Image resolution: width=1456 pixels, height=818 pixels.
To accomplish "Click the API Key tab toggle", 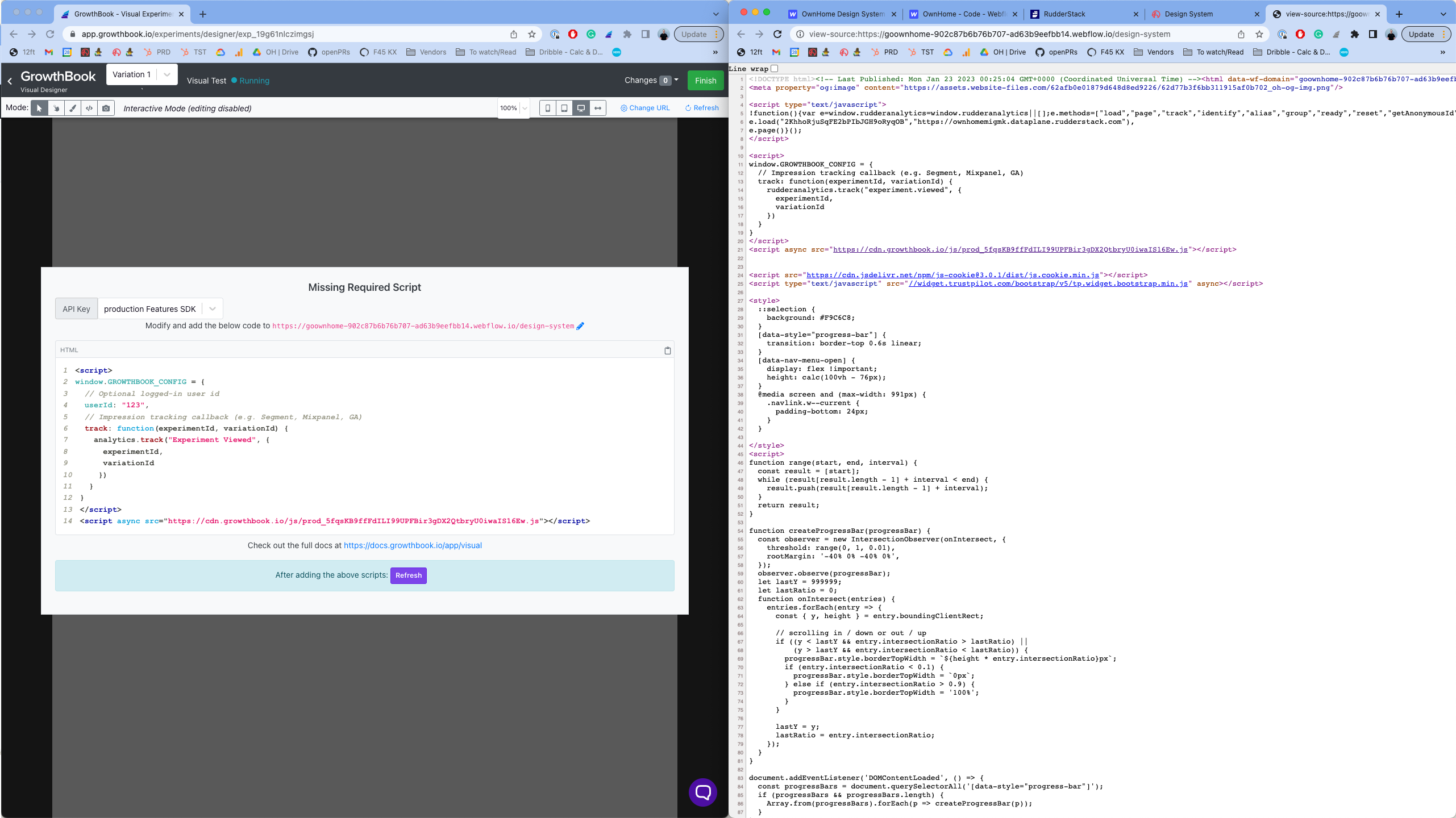I will point(76,308).
